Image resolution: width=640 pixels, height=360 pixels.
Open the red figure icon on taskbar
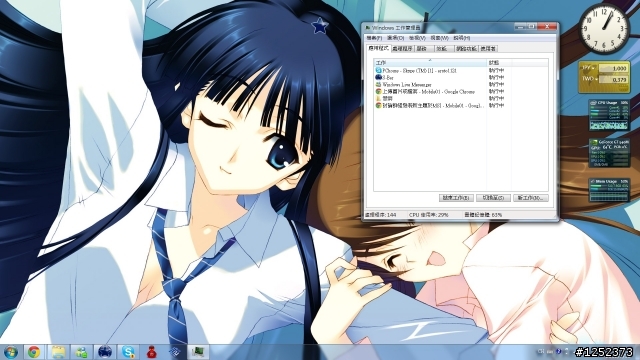[x=151, y=352]
